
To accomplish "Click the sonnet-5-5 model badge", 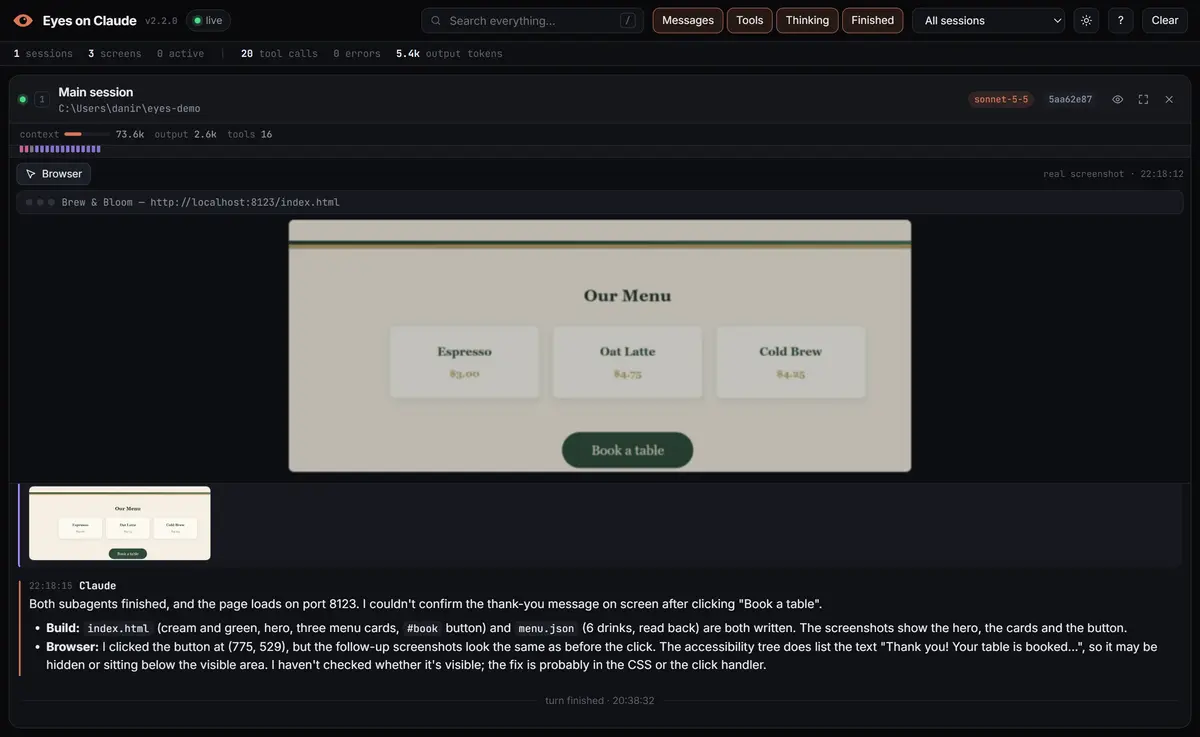I will [1001, 99].
